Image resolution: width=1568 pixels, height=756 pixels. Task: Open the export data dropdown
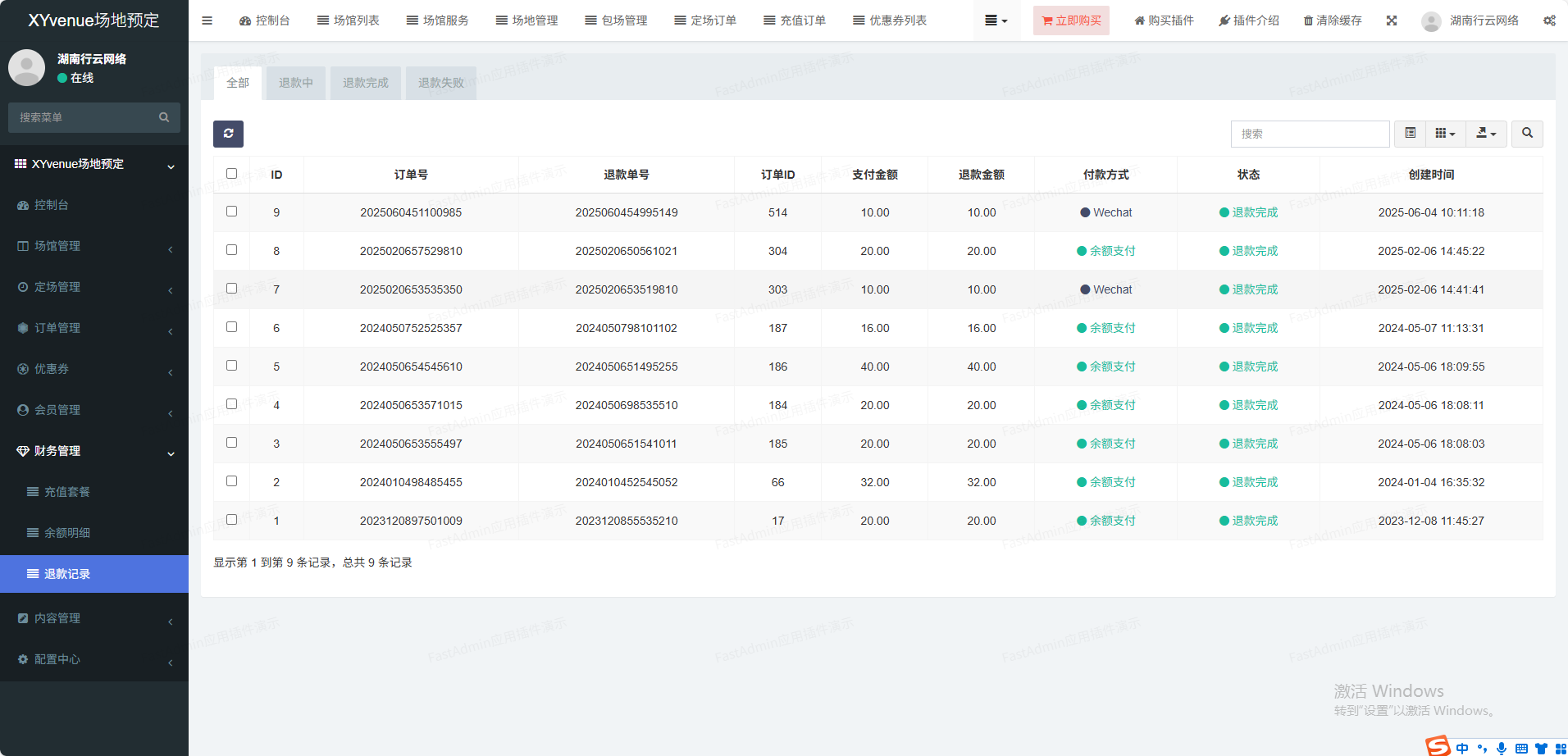tap(1486, 134)
